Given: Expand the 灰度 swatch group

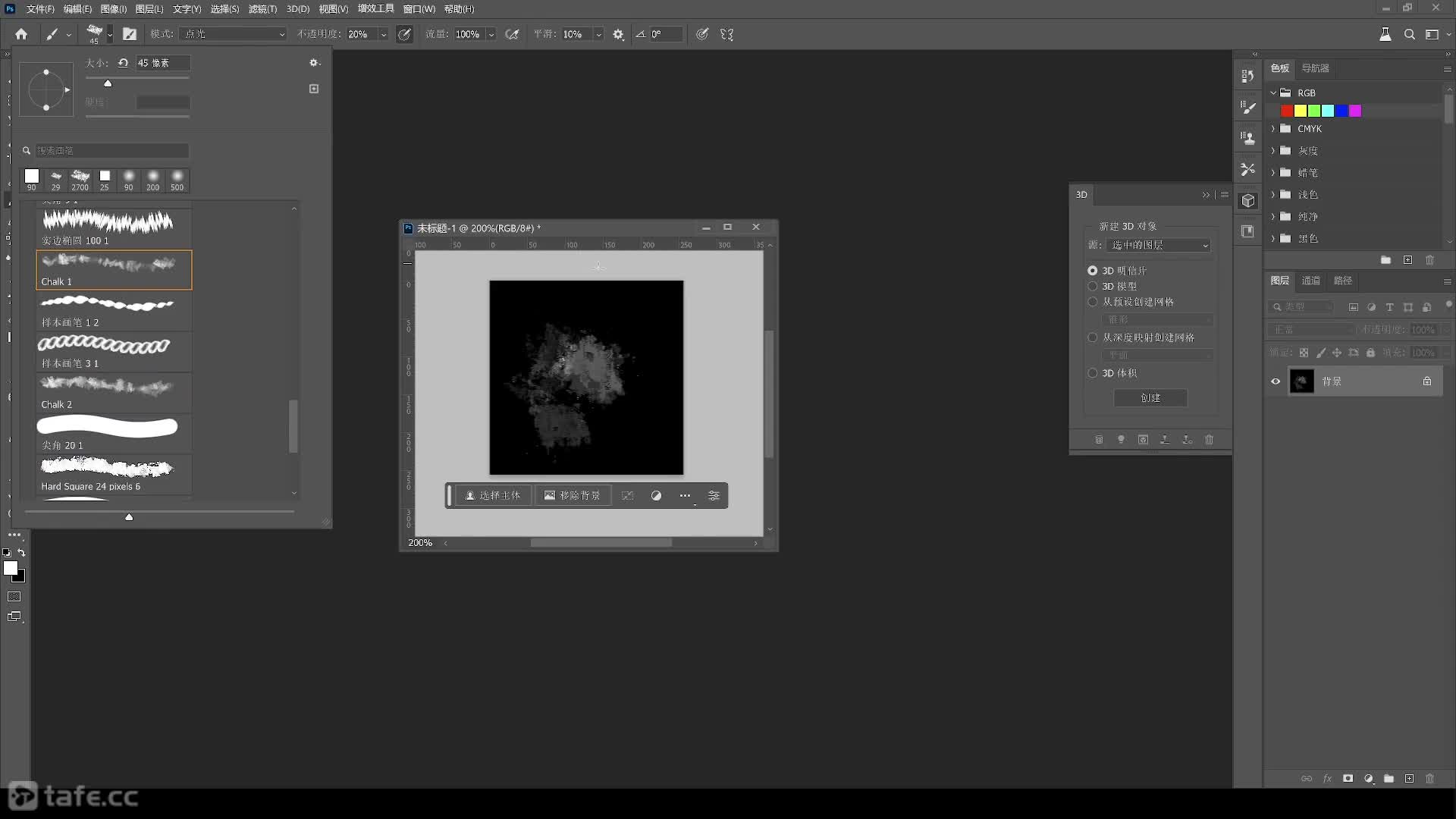Looking at the screenshot, I should tap(1273, 151).
